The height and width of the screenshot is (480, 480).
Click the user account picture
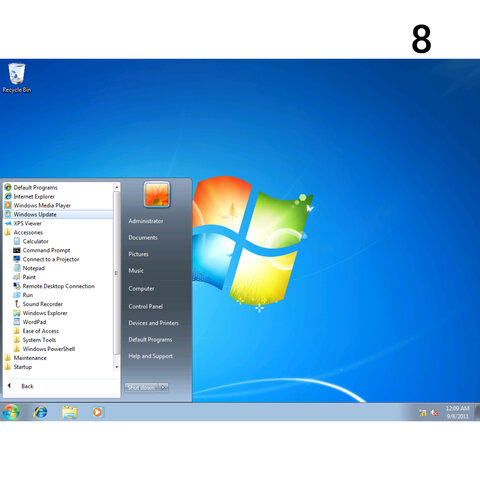tap(157, 194)
